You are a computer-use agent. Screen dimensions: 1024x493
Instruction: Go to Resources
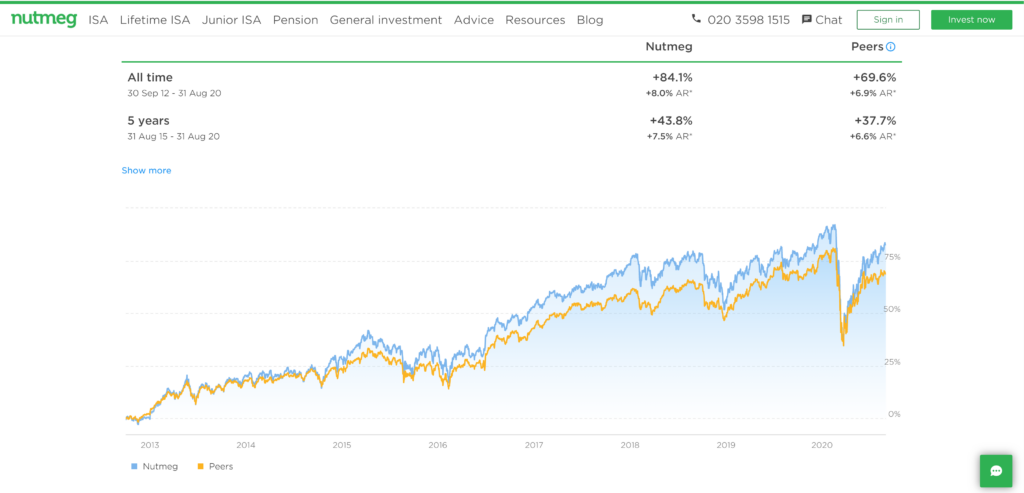pyautogui.click(x=535, y=20)
